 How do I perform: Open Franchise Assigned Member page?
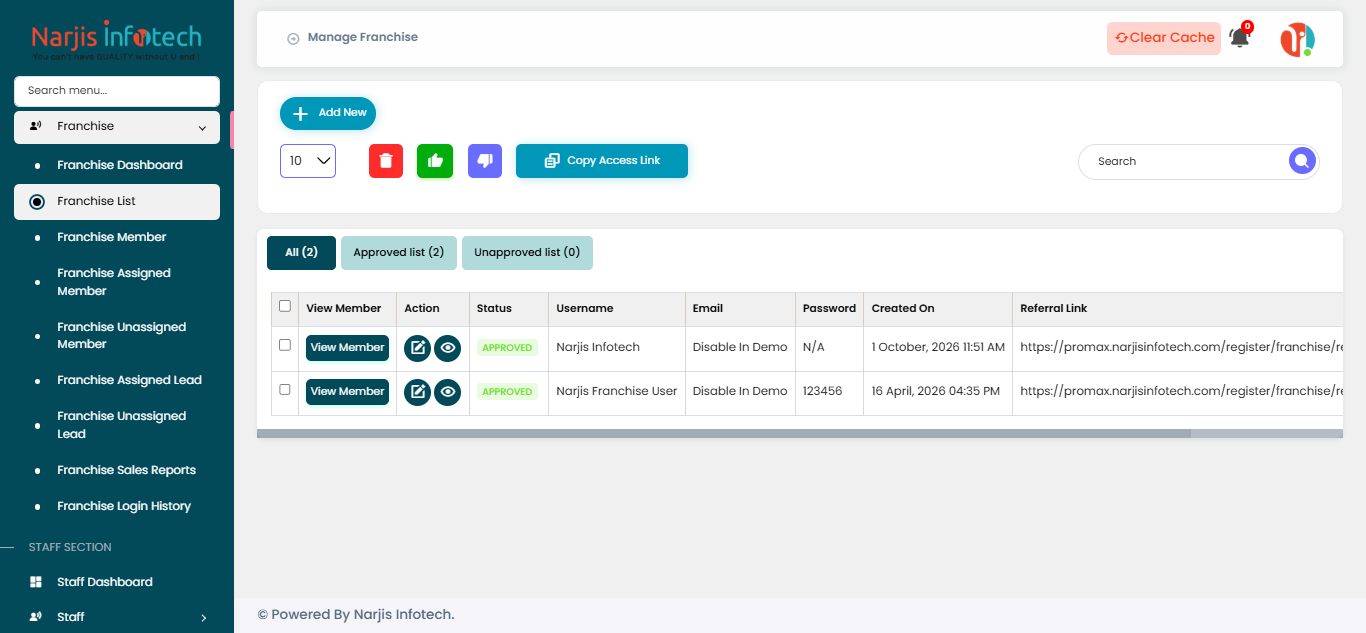114,282
